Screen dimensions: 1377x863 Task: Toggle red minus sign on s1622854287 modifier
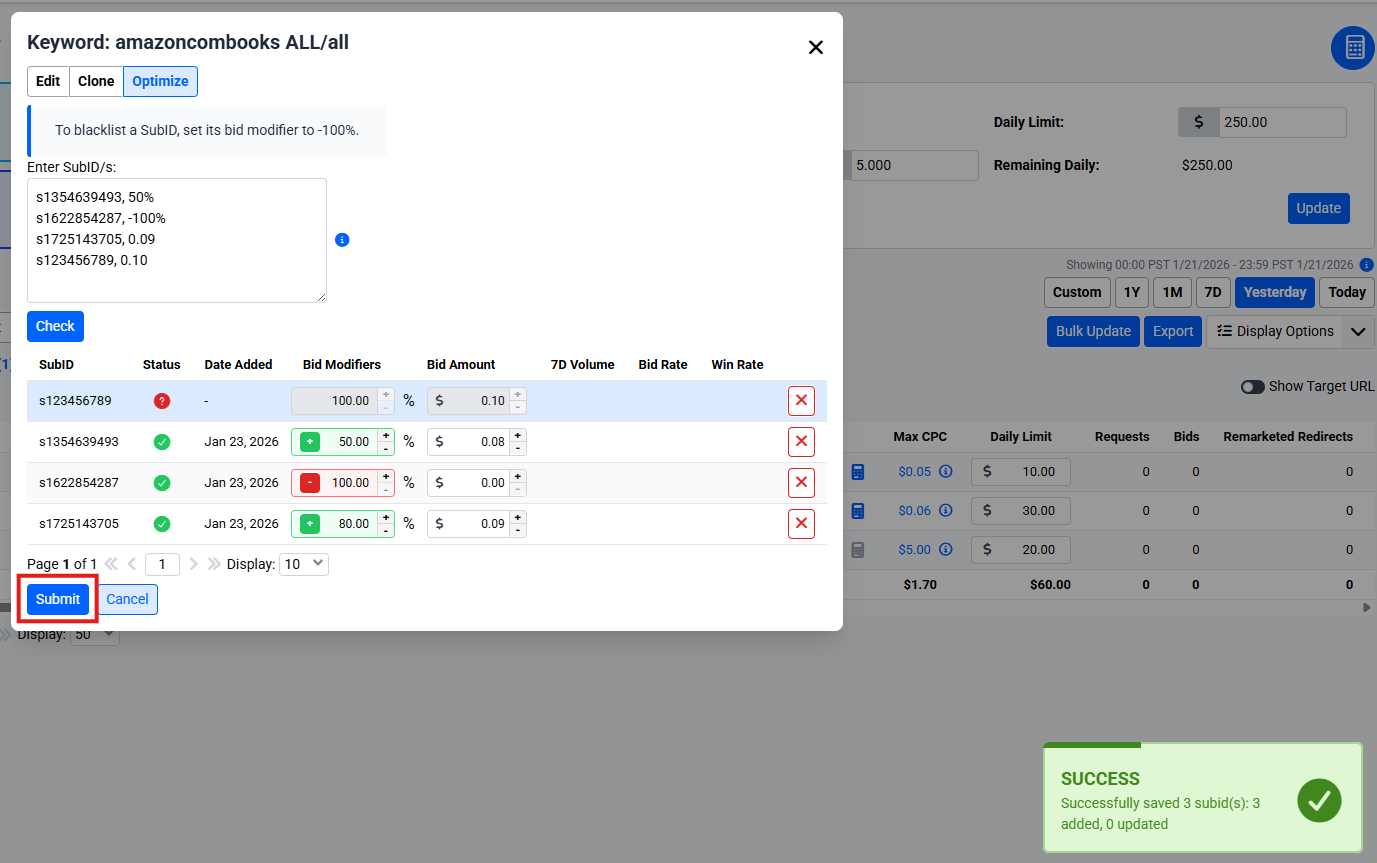tap(310, 483)
